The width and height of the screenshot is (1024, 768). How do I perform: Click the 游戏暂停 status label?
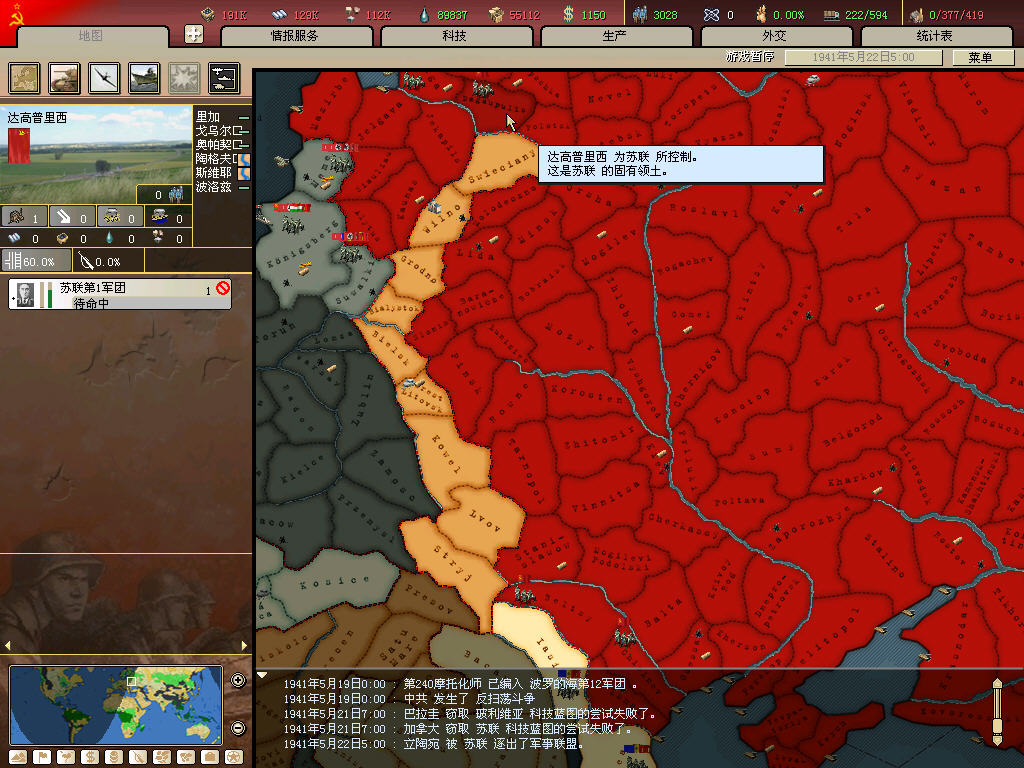(750, 57)
